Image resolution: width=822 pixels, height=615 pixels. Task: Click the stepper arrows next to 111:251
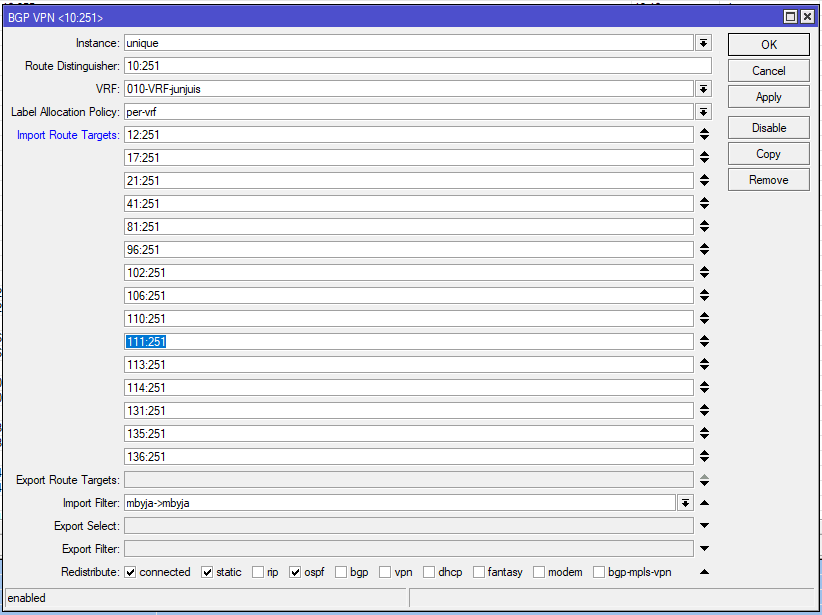(x=704, y=342)
